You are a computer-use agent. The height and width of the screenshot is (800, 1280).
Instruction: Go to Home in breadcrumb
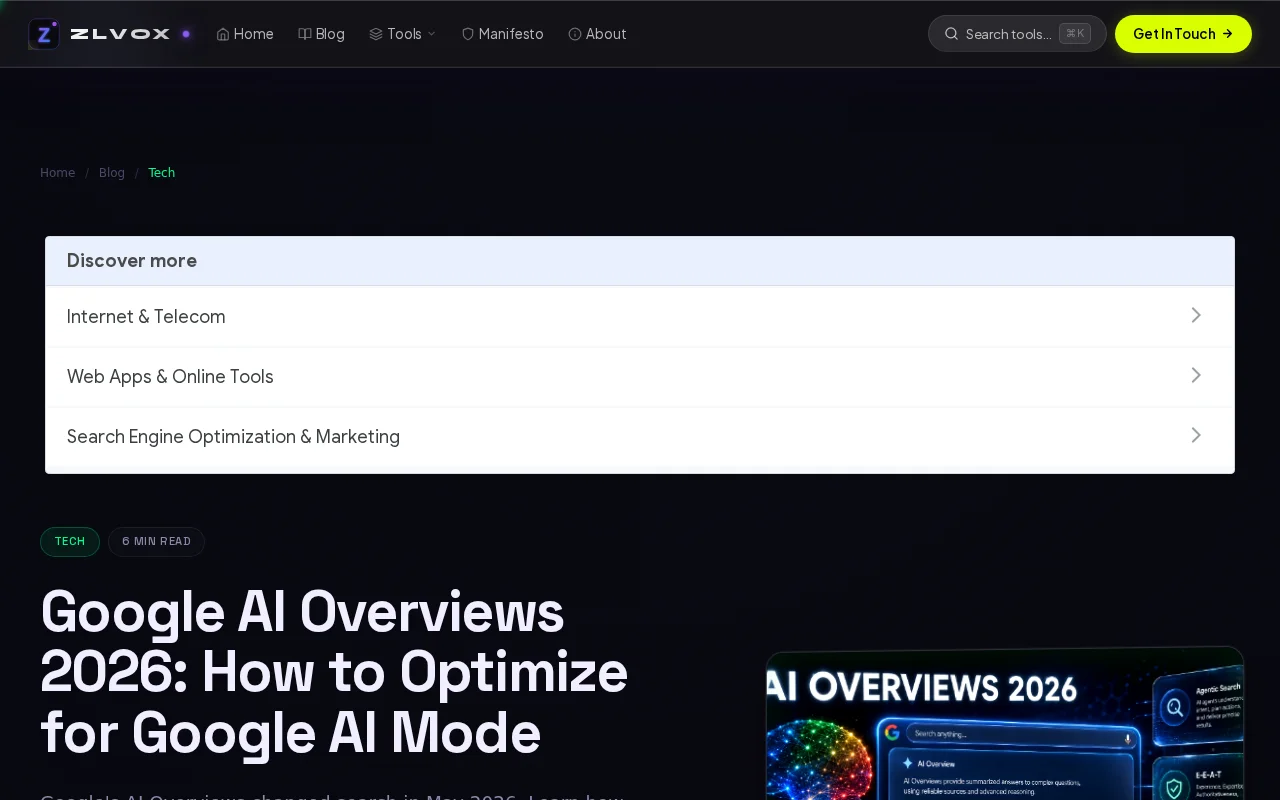[58, 173]
